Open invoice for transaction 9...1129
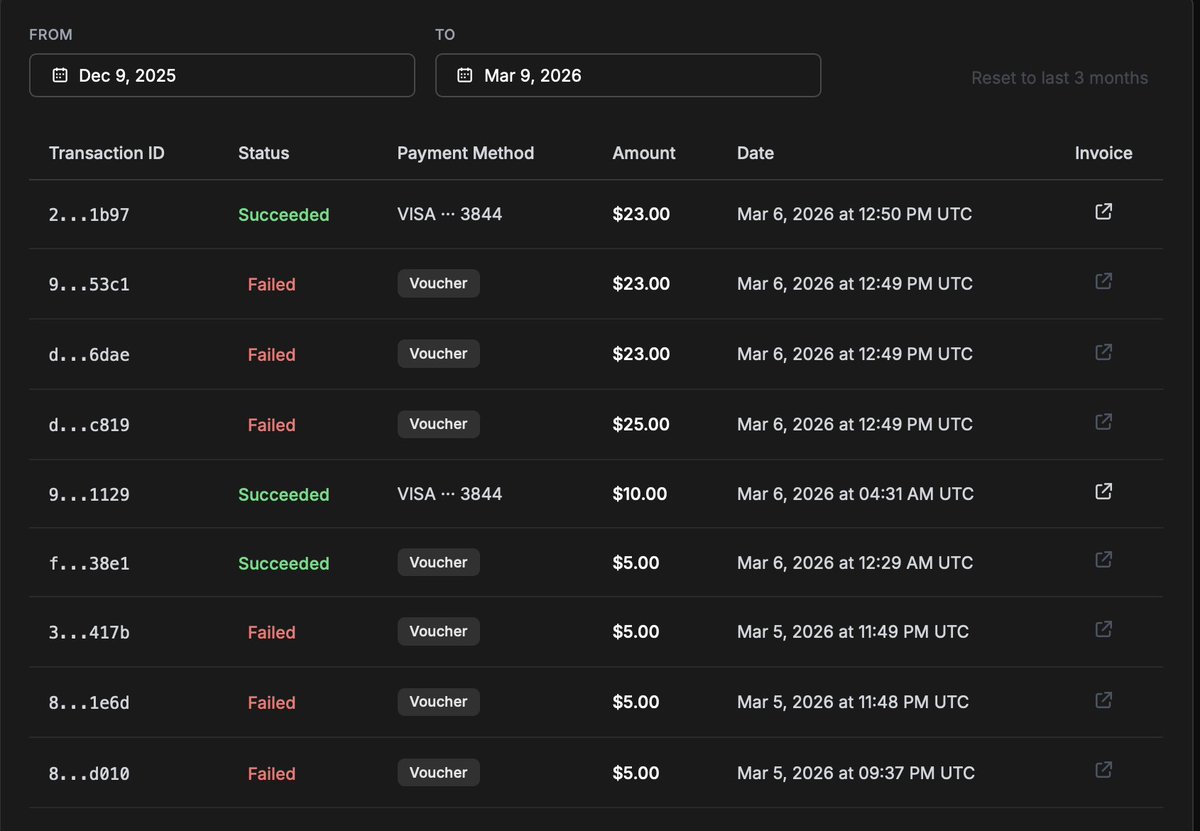Screen dimensions: 1200x831 pos(1104,492)
